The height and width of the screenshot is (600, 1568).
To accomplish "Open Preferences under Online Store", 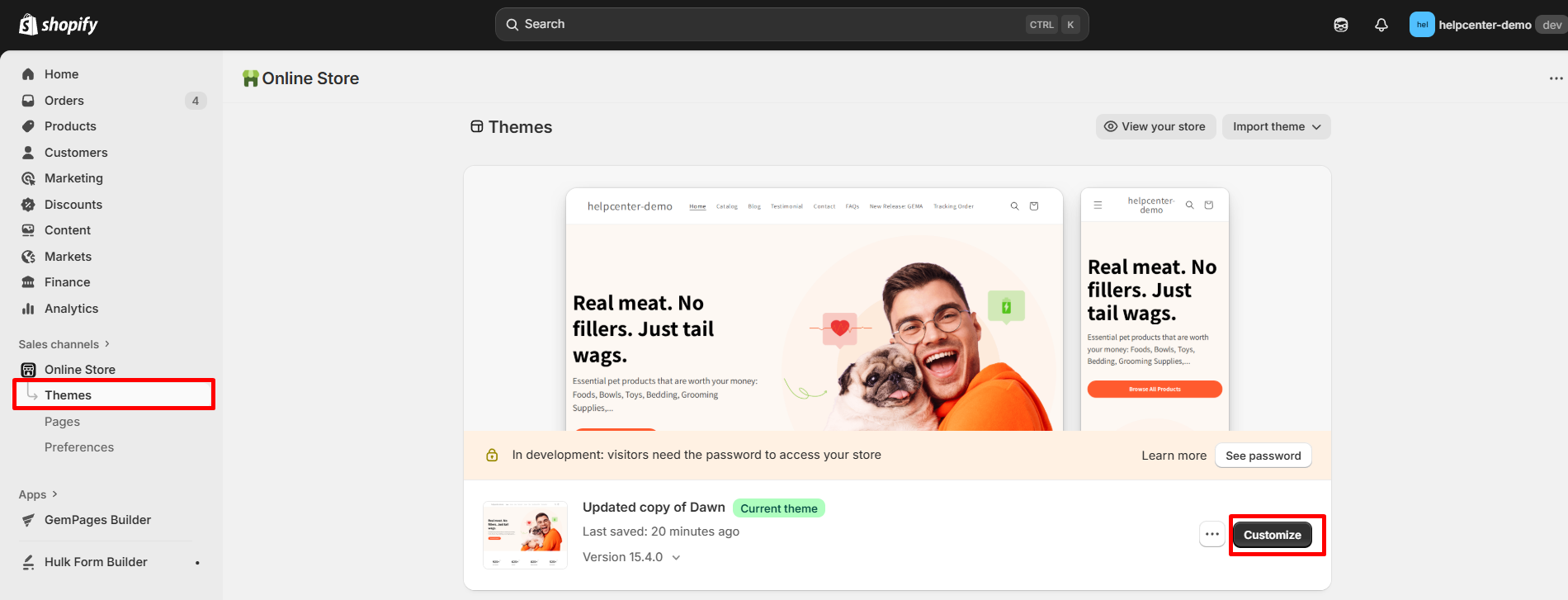I will click(x=79, y=447).
